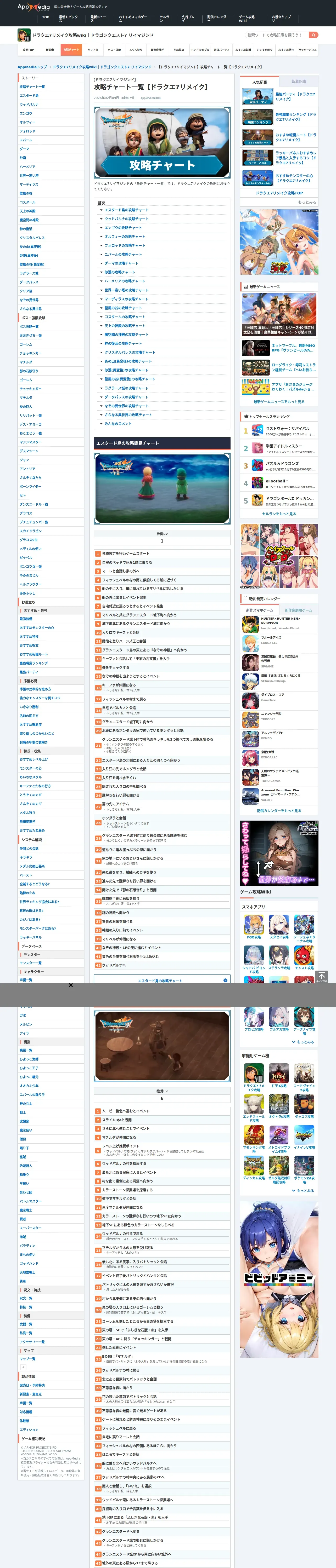This screenshot has height=1568, width=336.
Task: Open 攻略TOP in the wiki nav
Action: tap(29, 50)
